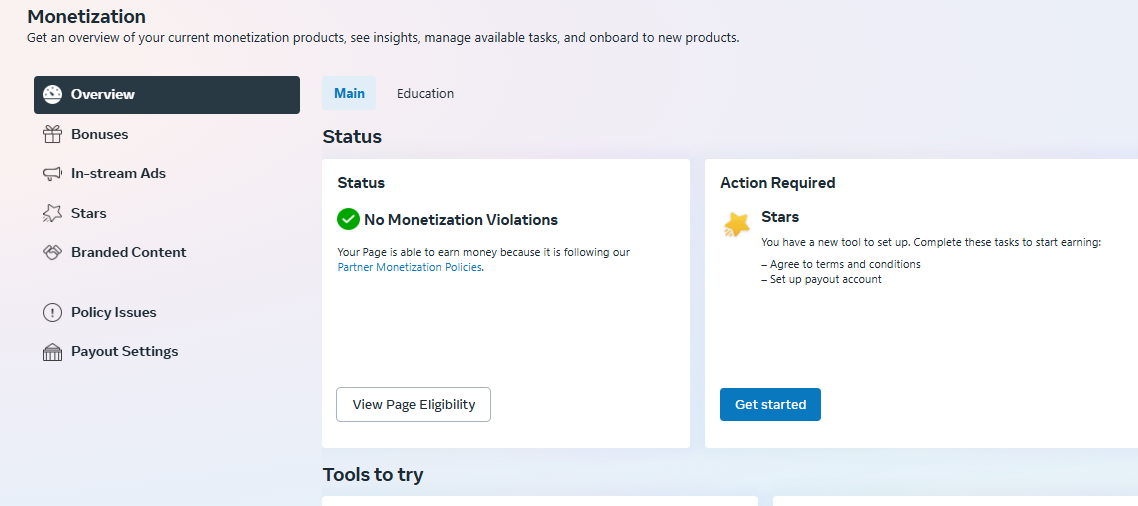Open the Partner Monetization Policies link
This screenshot has height=506, width=1138.
pos(409,267)
